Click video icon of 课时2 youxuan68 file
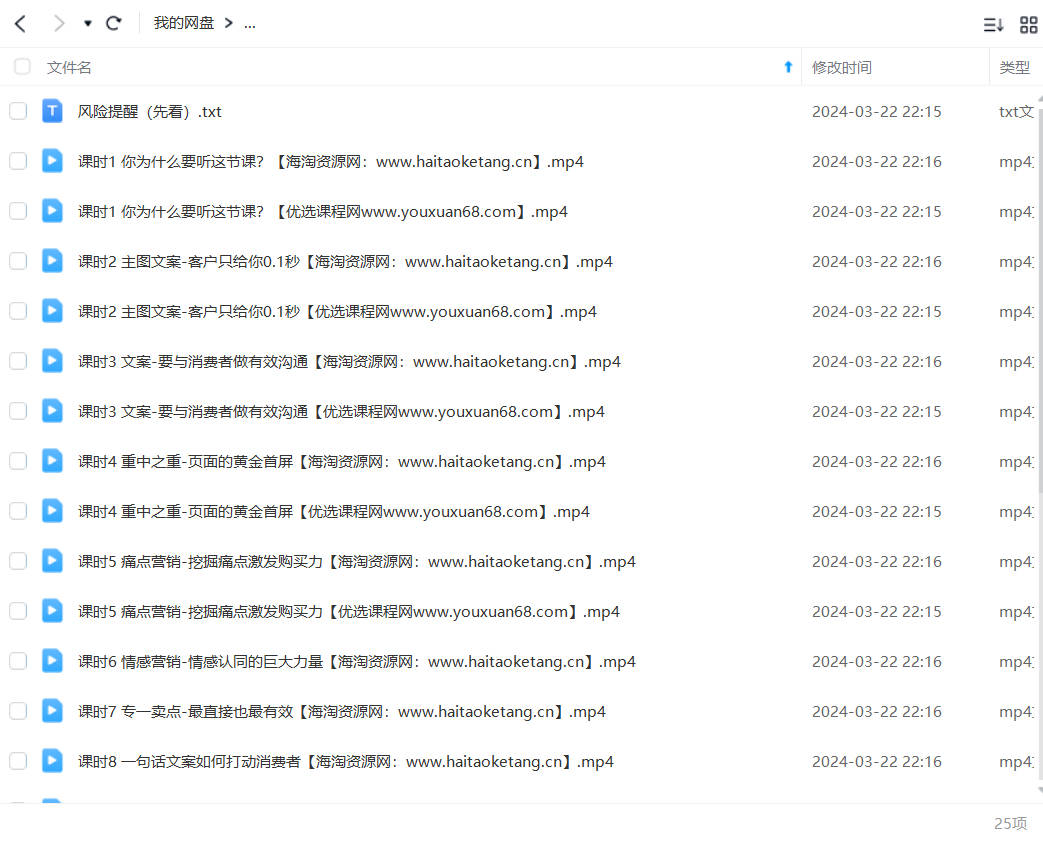Image resolution: width=1043 pixels, height=843 pixels. coord(52,311)
